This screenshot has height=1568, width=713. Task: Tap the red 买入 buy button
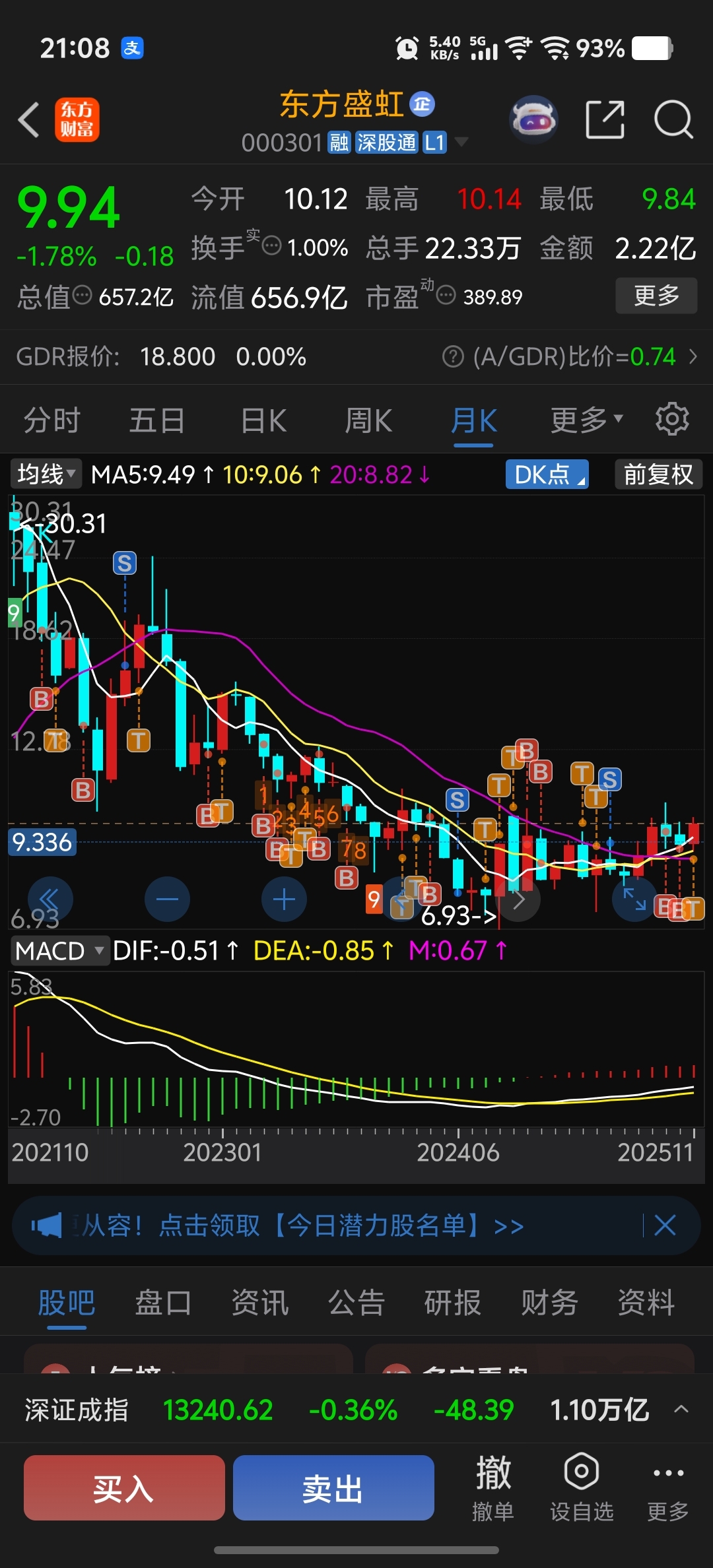coord(124,1487)
